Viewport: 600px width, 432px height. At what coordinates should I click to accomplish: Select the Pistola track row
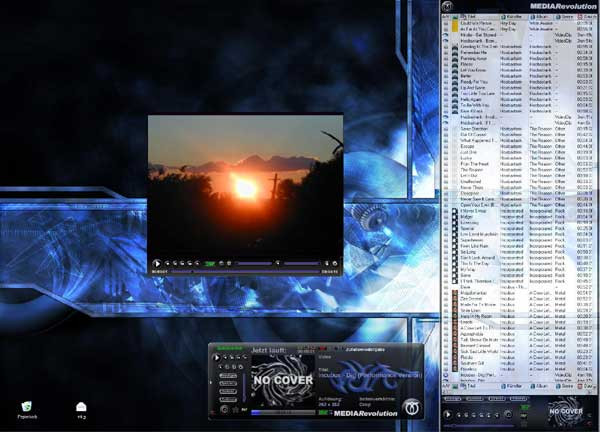pos(518,357)
